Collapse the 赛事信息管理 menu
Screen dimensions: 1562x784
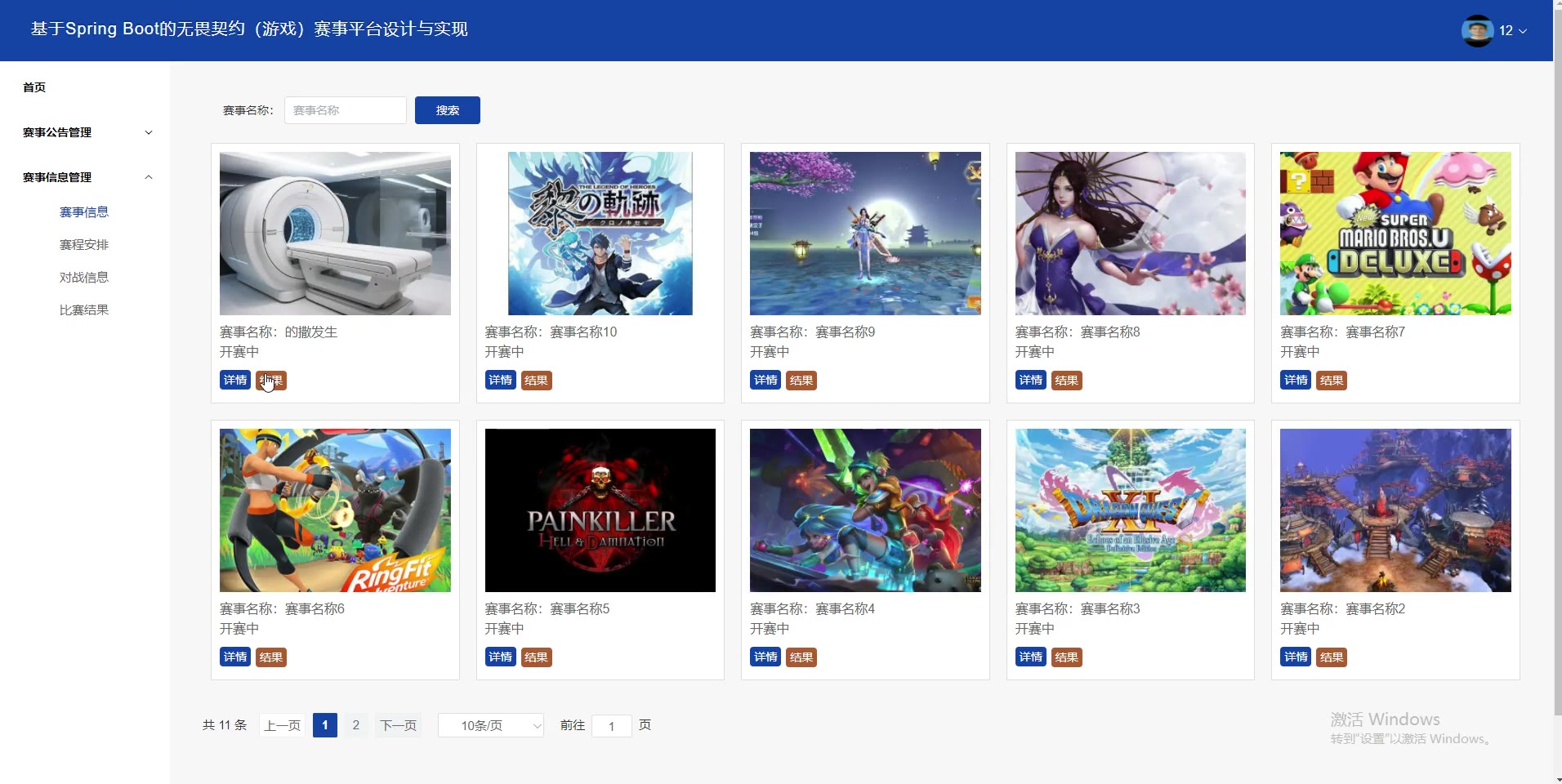coord(85,177)
